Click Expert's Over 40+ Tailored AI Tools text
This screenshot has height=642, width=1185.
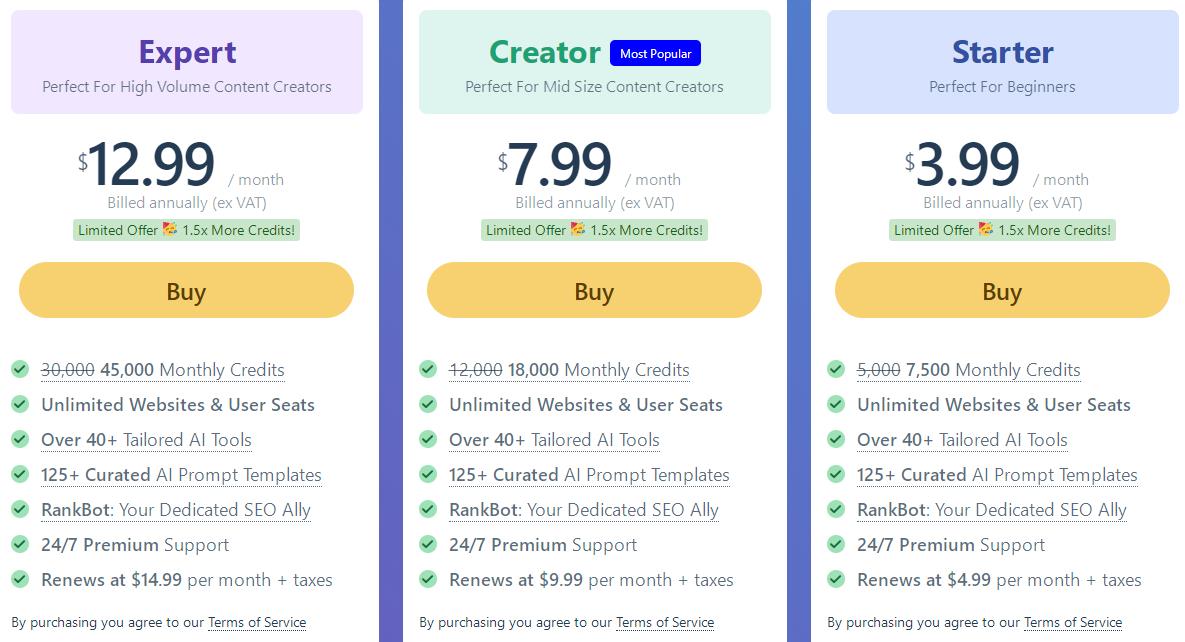(146, 440)
